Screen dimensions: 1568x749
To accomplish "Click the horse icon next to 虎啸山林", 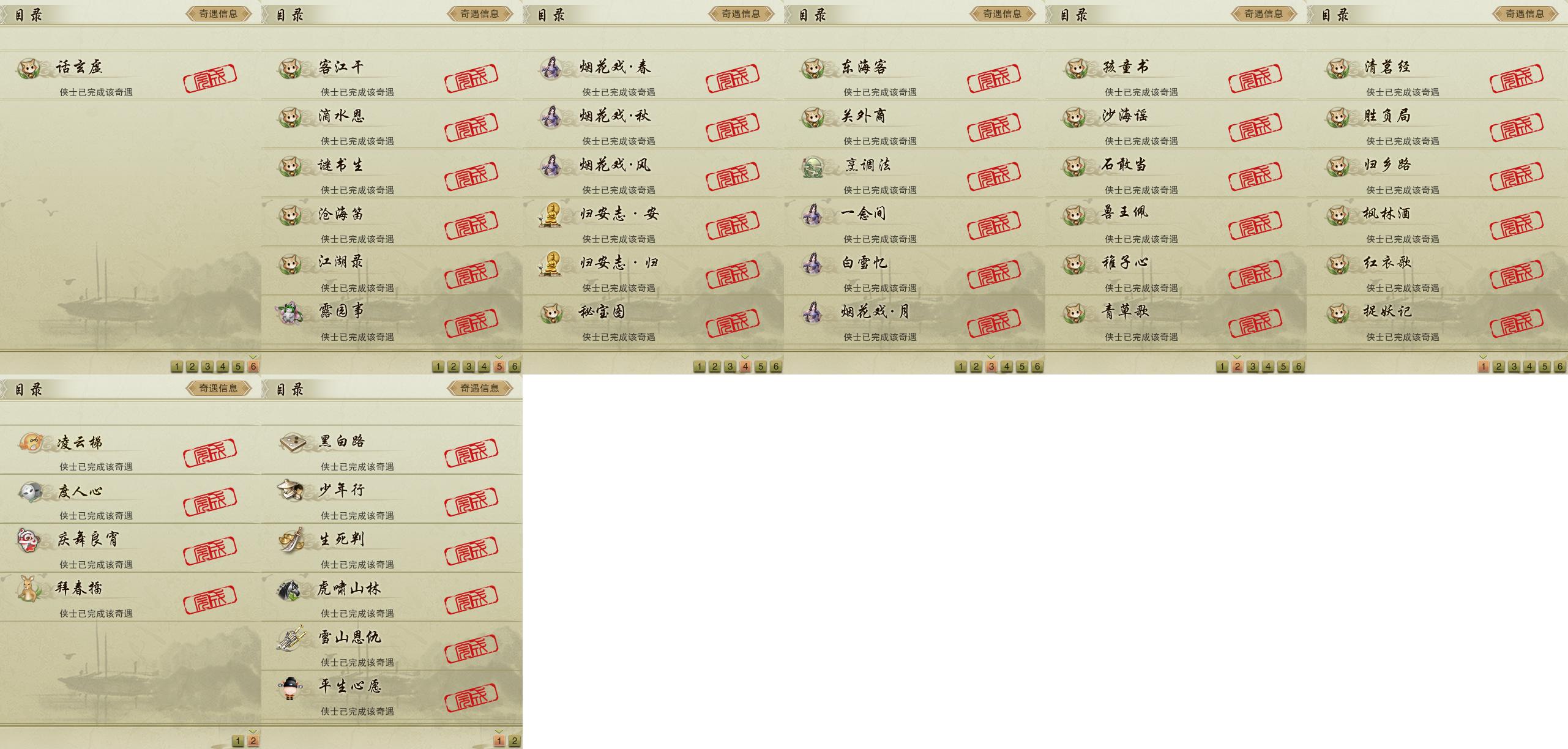I will point(289,589).
